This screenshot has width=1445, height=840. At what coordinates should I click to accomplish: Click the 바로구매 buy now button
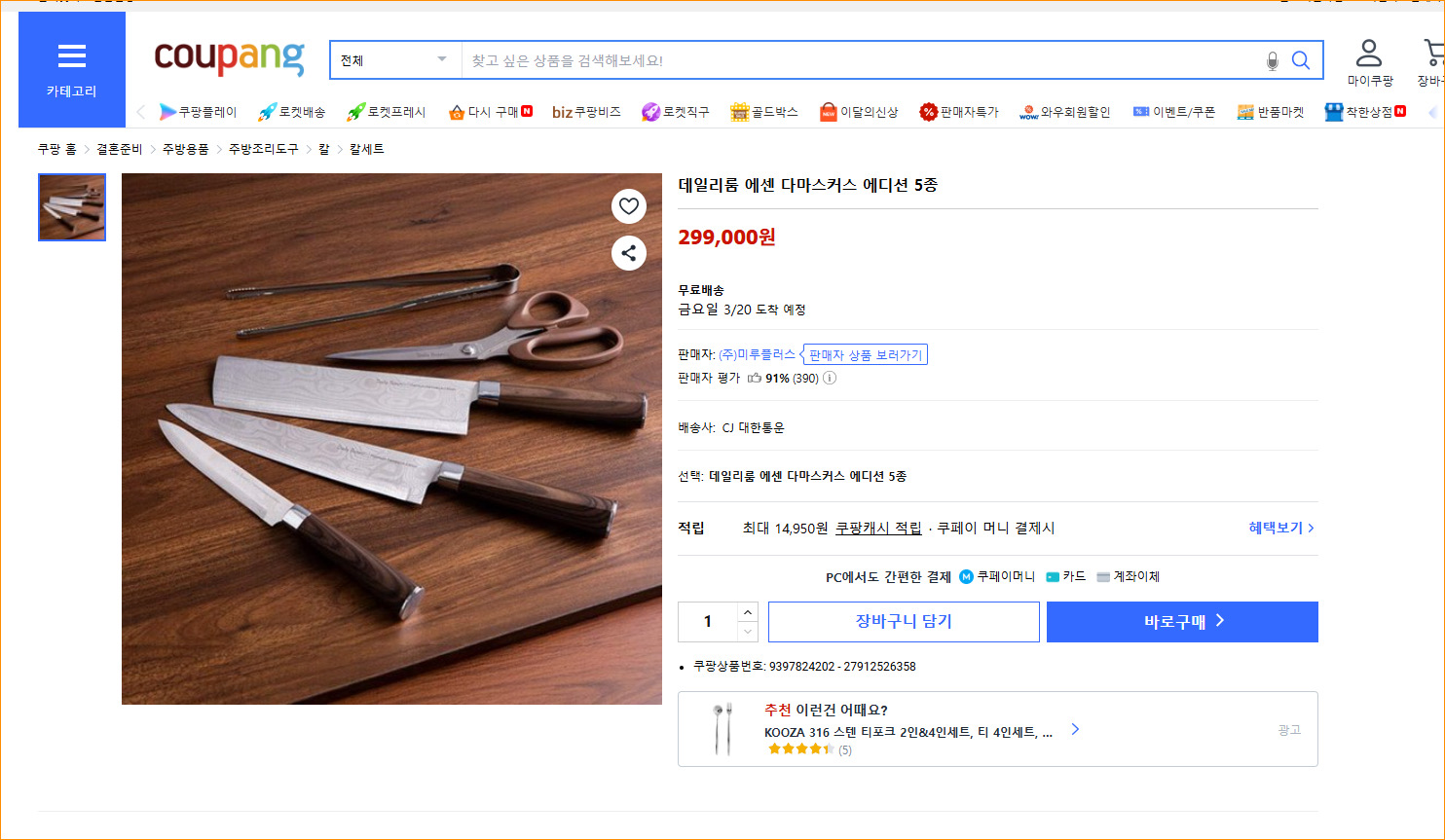[x=1182, y=622]
